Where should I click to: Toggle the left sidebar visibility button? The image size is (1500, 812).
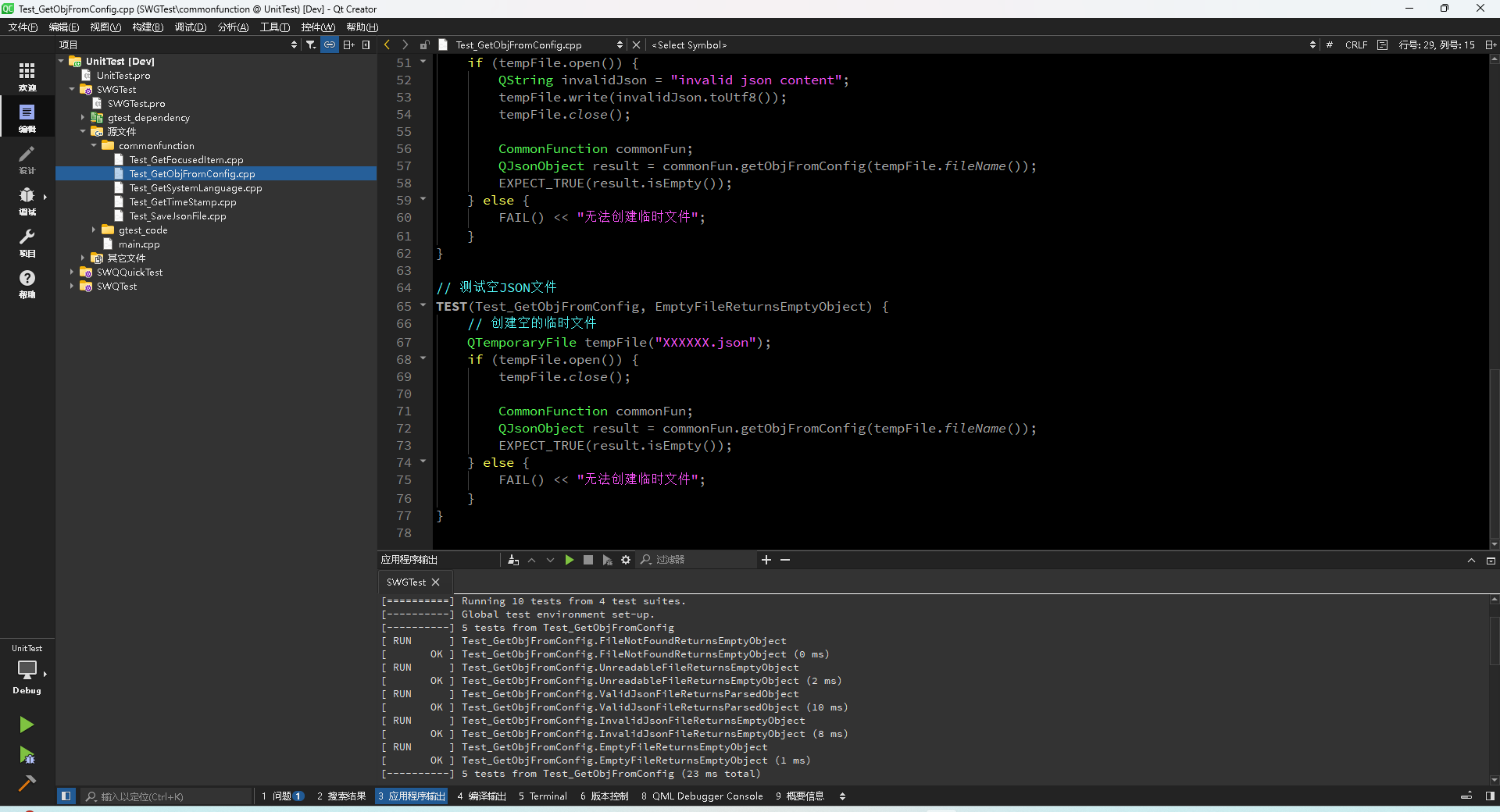pos(66,796)
